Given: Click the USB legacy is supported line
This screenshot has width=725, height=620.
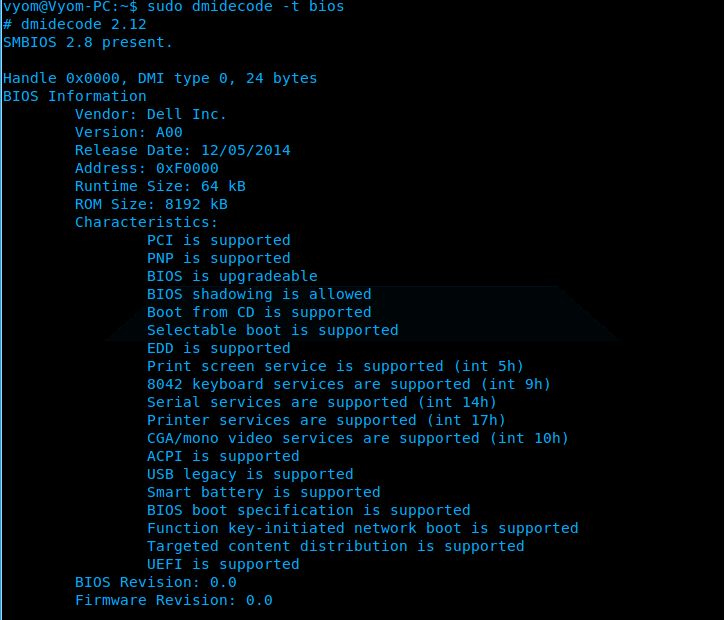Looking at the screenshot, I should (250, 475).
